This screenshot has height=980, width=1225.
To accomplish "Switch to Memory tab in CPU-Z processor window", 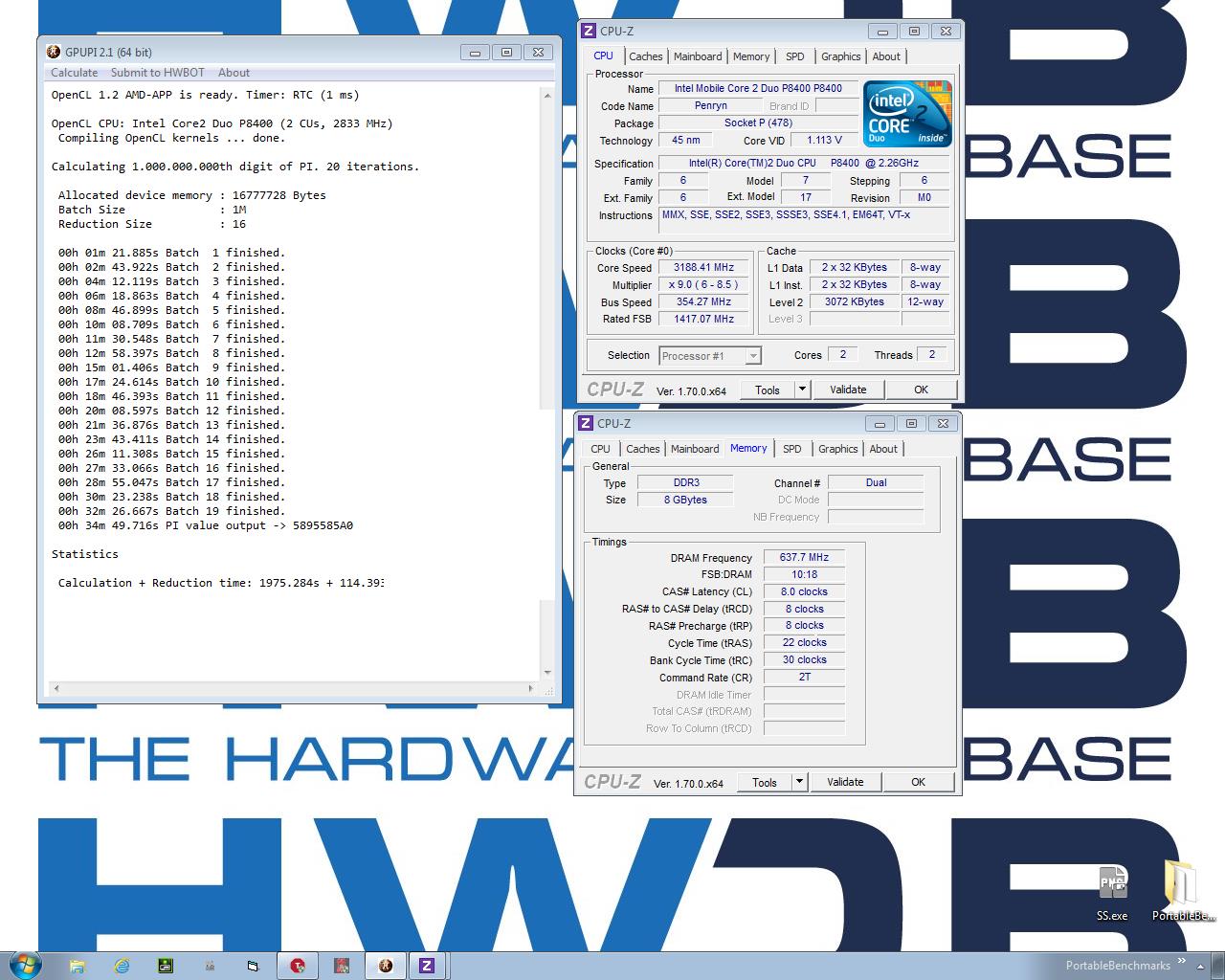I will pos(751,56).
